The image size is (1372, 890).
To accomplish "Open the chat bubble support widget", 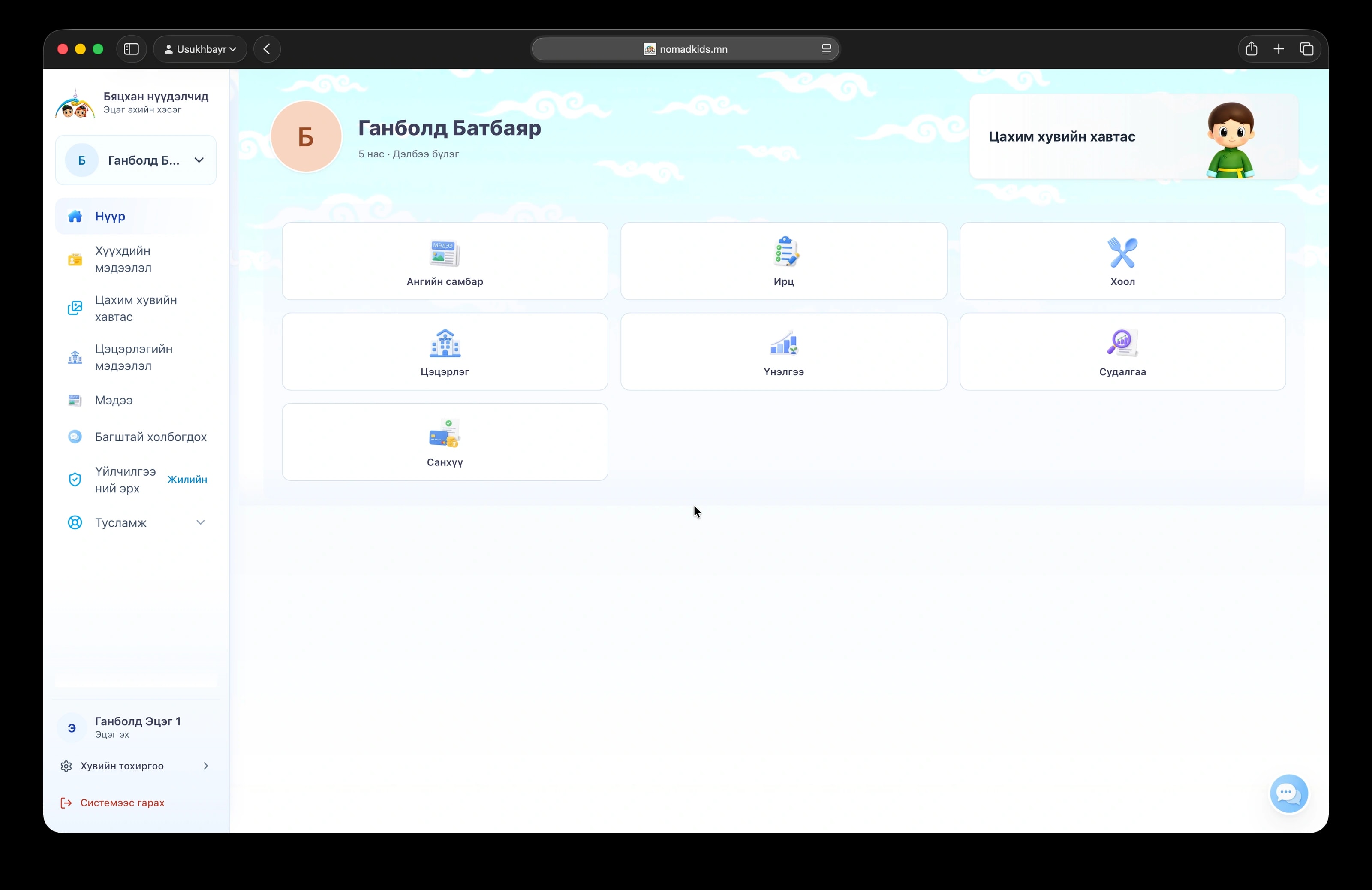I will point(1288,793).
